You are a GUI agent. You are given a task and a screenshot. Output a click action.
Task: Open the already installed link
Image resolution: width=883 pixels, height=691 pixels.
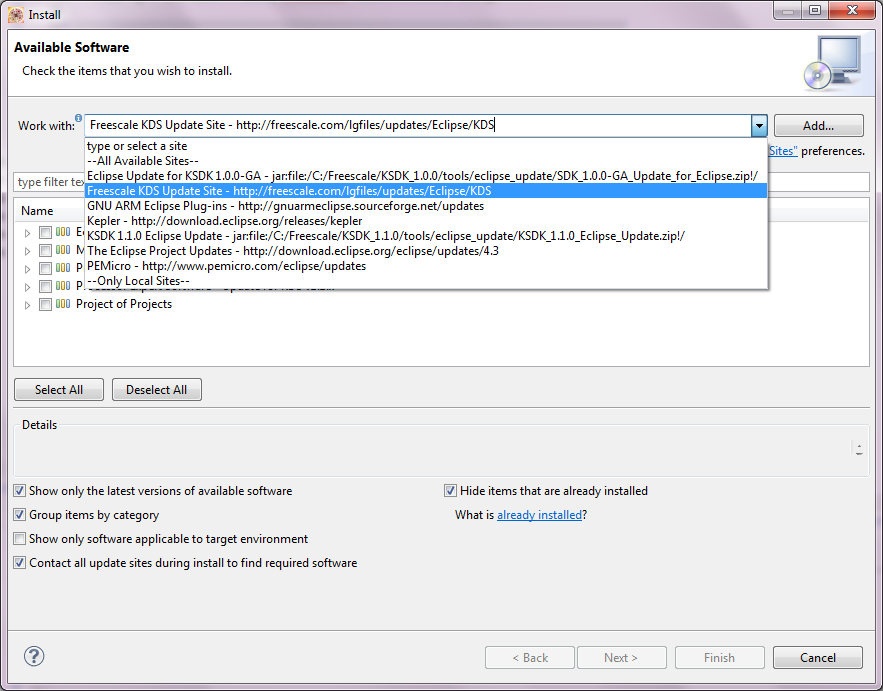point(539,515)
